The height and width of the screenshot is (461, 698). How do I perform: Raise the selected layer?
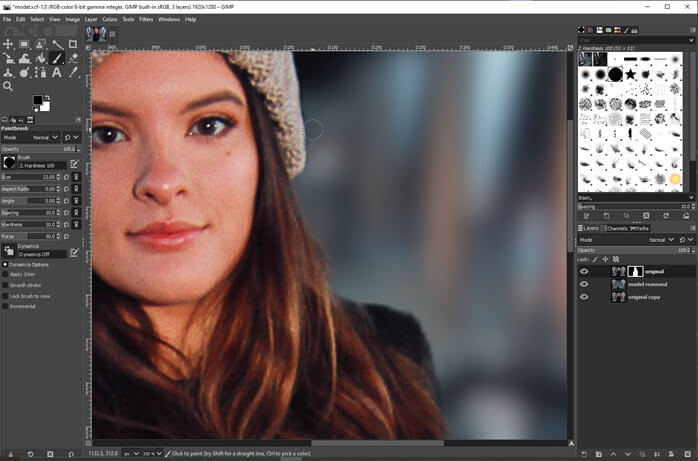pyautogui.click(x=613, y=454)
